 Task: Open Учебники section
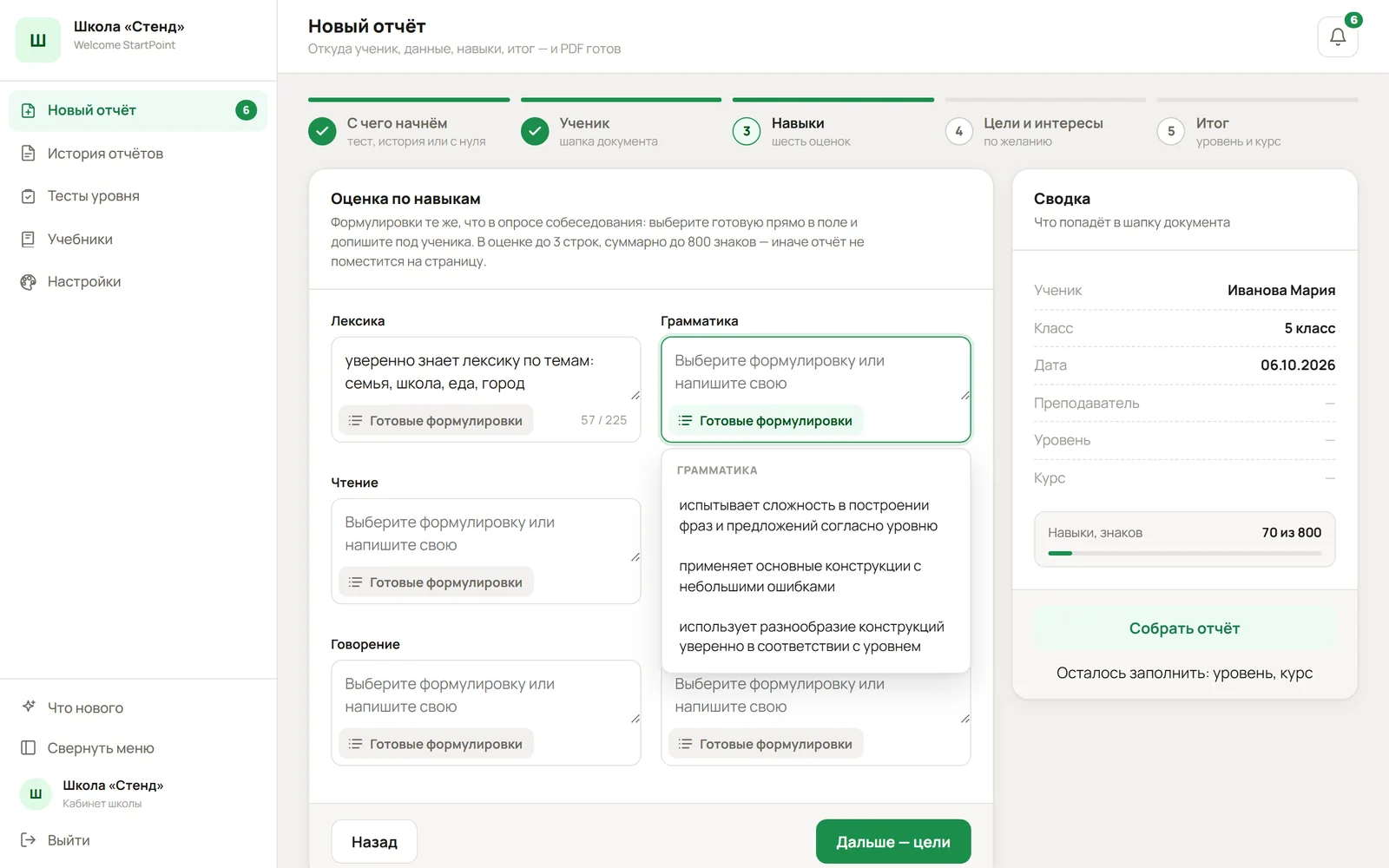click(x=138, y=239)
